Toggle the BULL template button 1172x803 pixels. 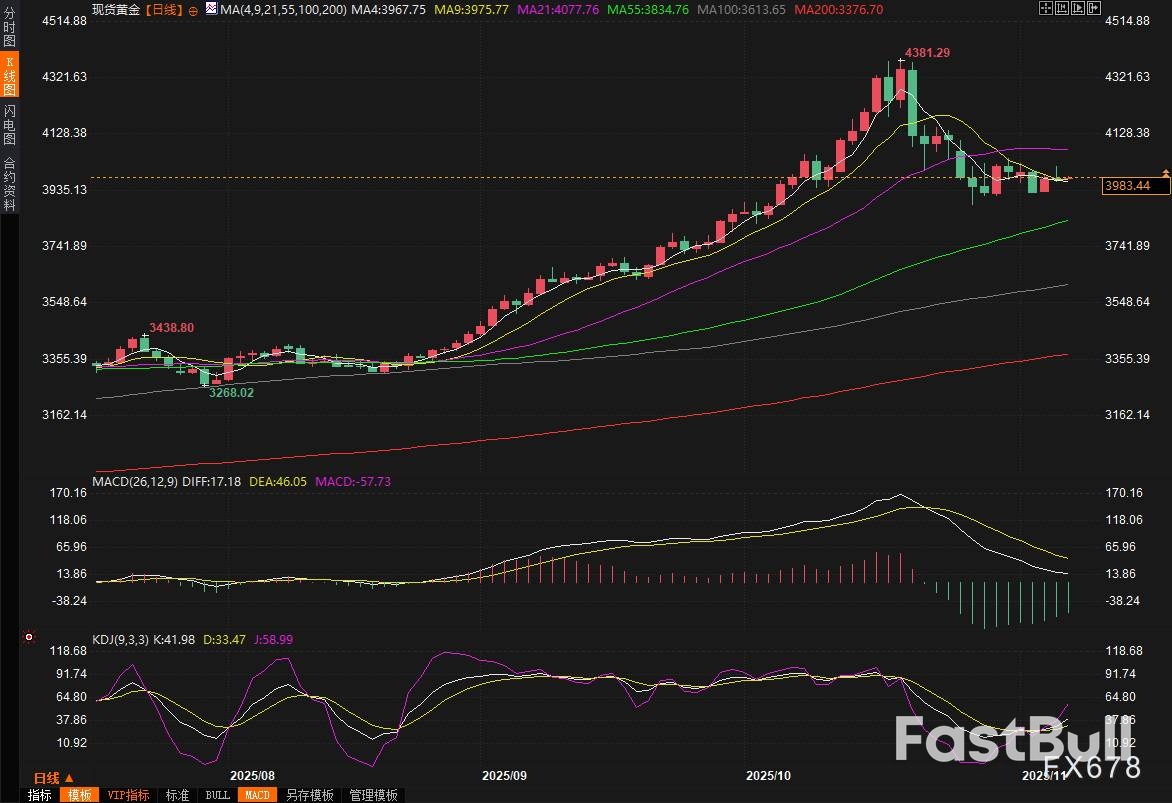[217, 795]
